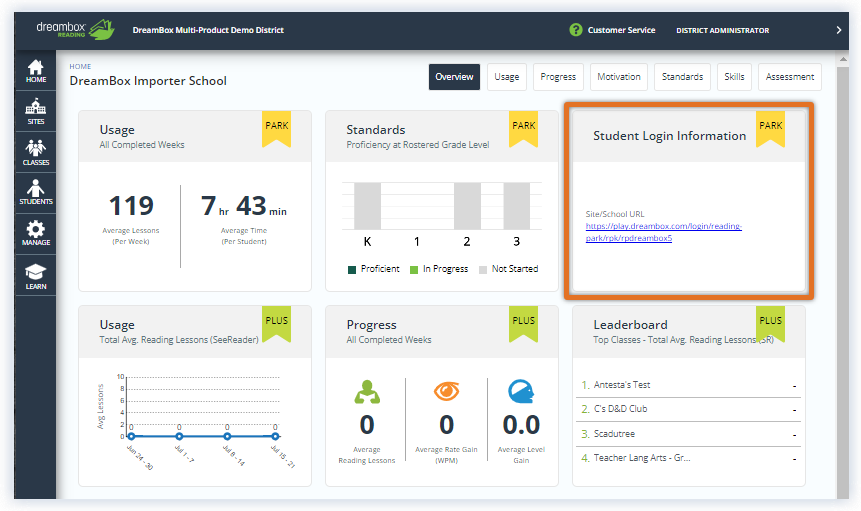Open the Site/School URL link
Image resolution: width=861 pixels, height=511 pixels.
[663, 232]
